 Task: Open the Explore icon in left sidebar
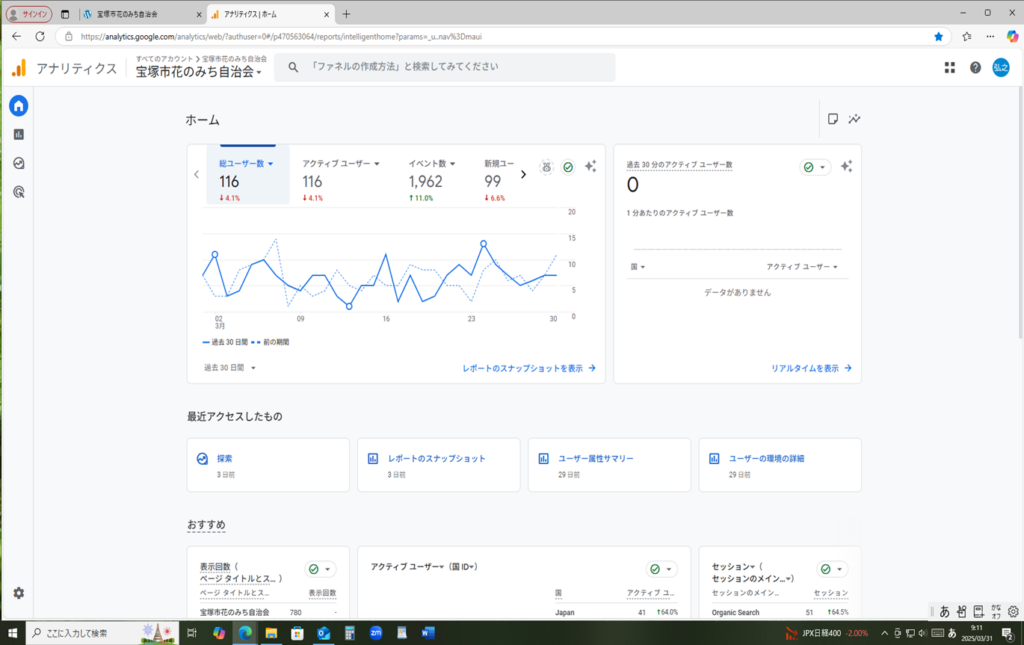pos(18,163)
